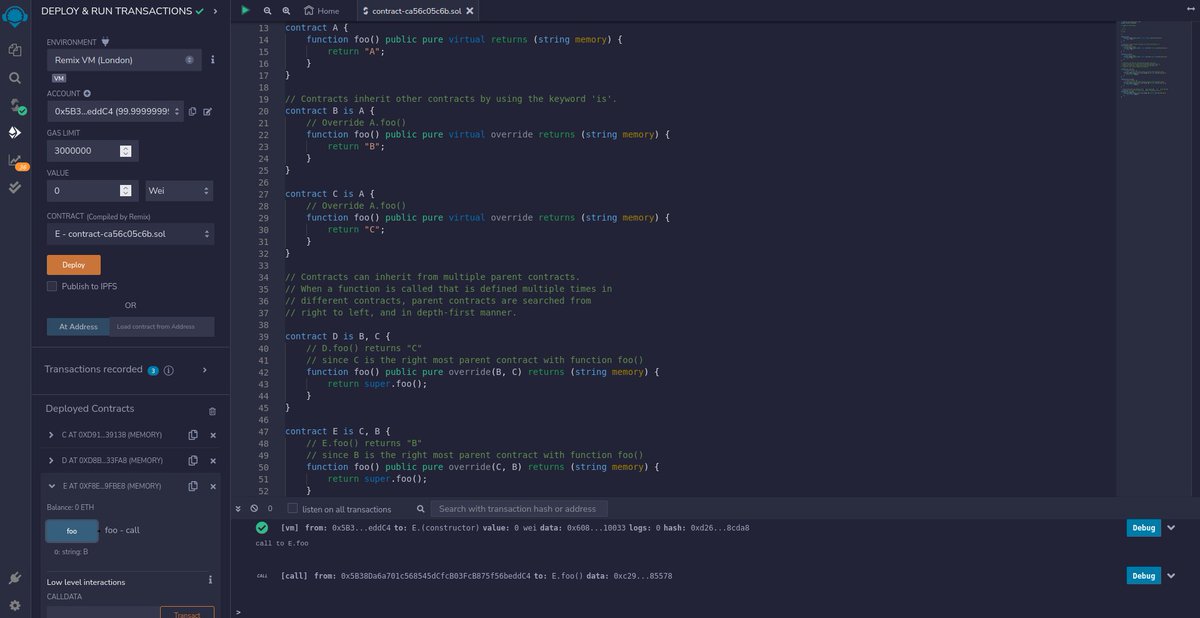Click the Gas Limit input field
1200x618 pixels.
point(93,151)
